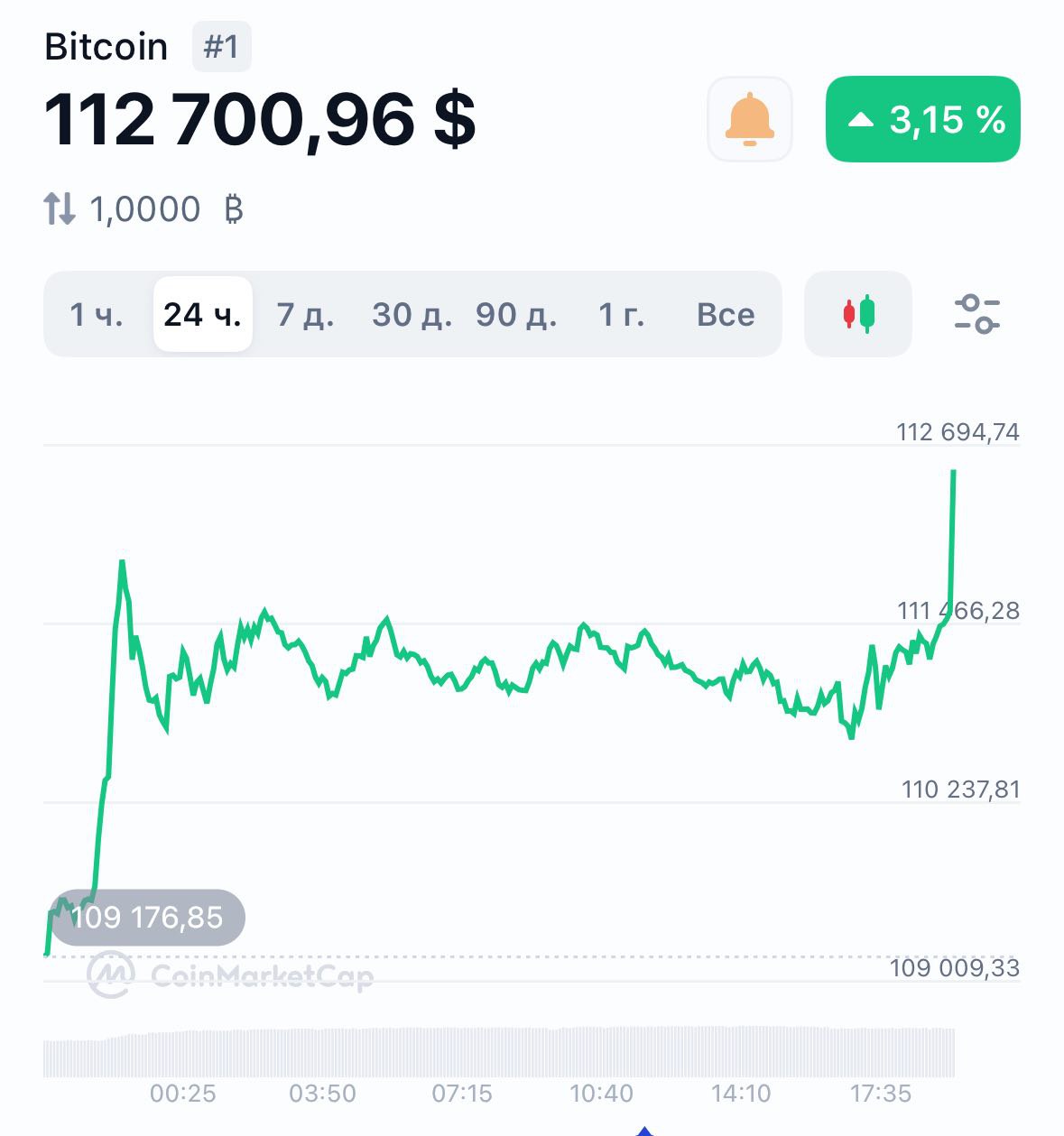Tap the volume bars under chart

(498, 1052)
